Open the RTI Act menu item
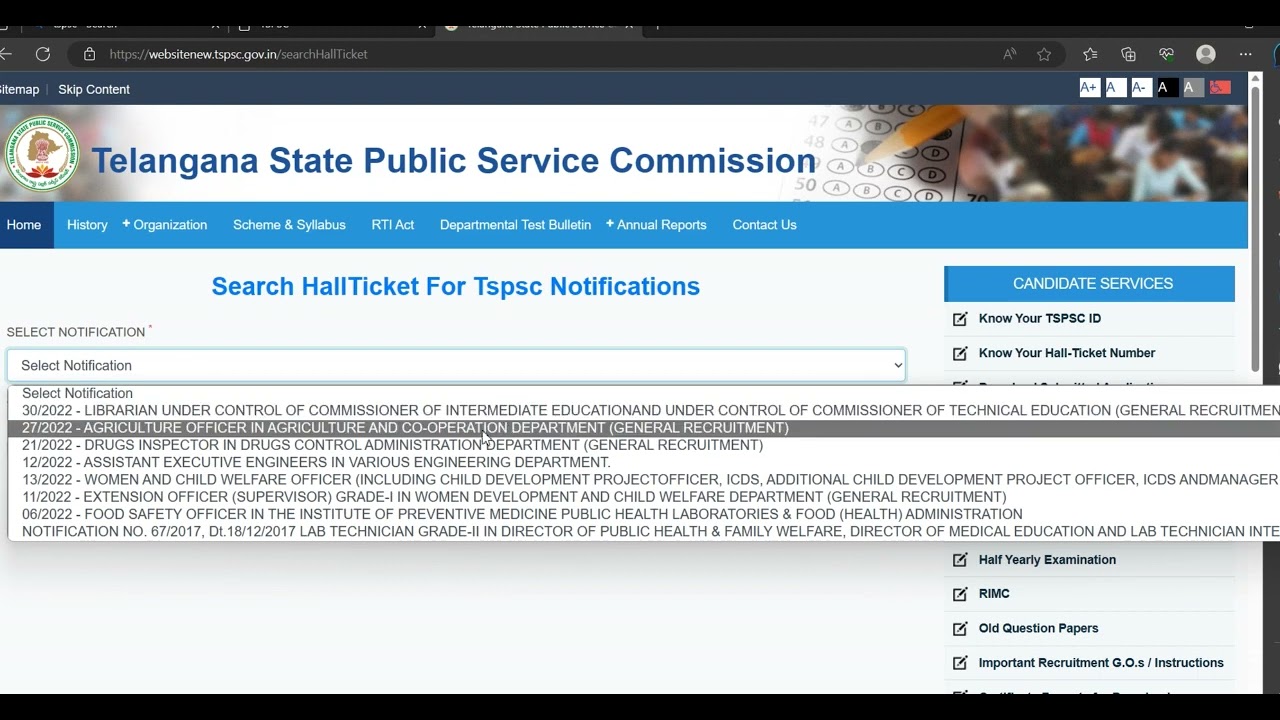Image resolution: width=1280 pixels, height=720 pixels. (393, 225)
